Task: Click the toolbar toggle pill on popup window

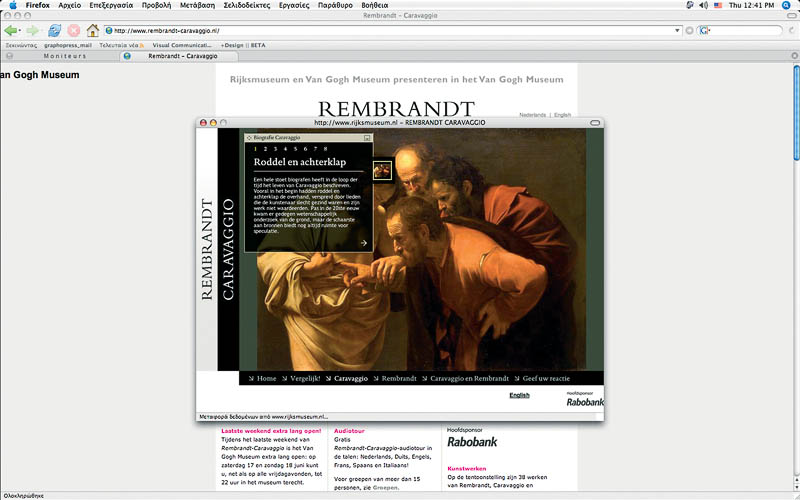Action: coord(595,122)
